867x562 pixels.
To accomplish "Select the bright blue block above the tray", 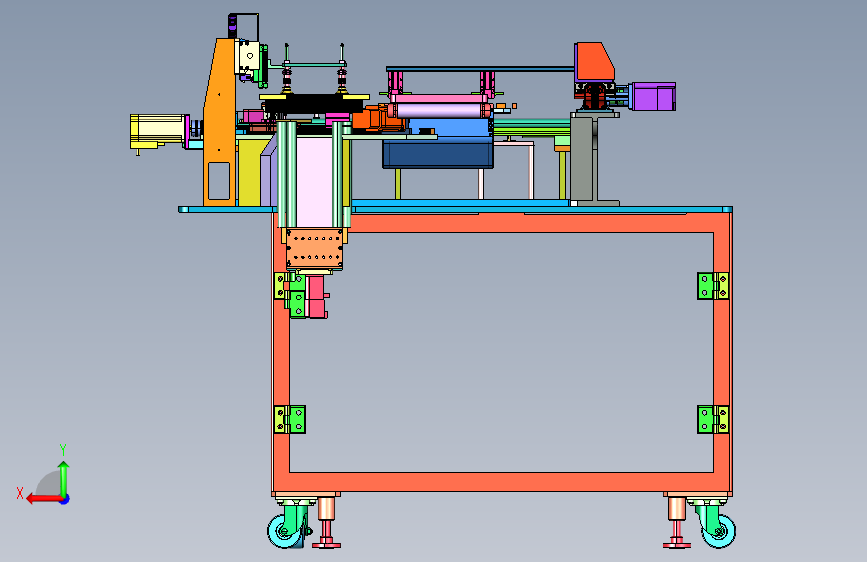I will click(x=449, y=127).
